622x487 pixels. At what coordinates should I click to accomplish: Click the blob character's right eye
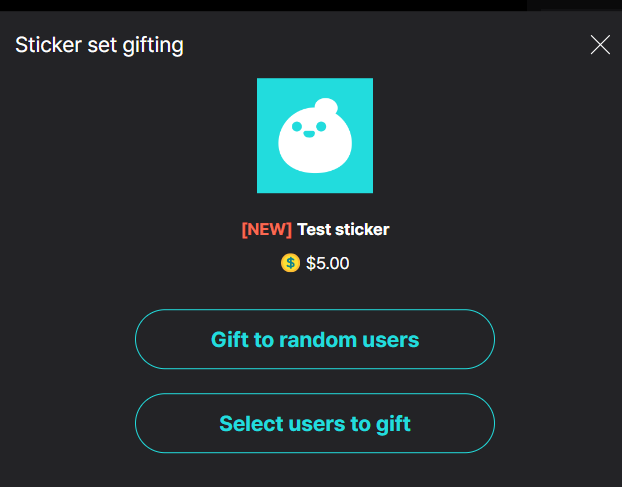[321, 127]
